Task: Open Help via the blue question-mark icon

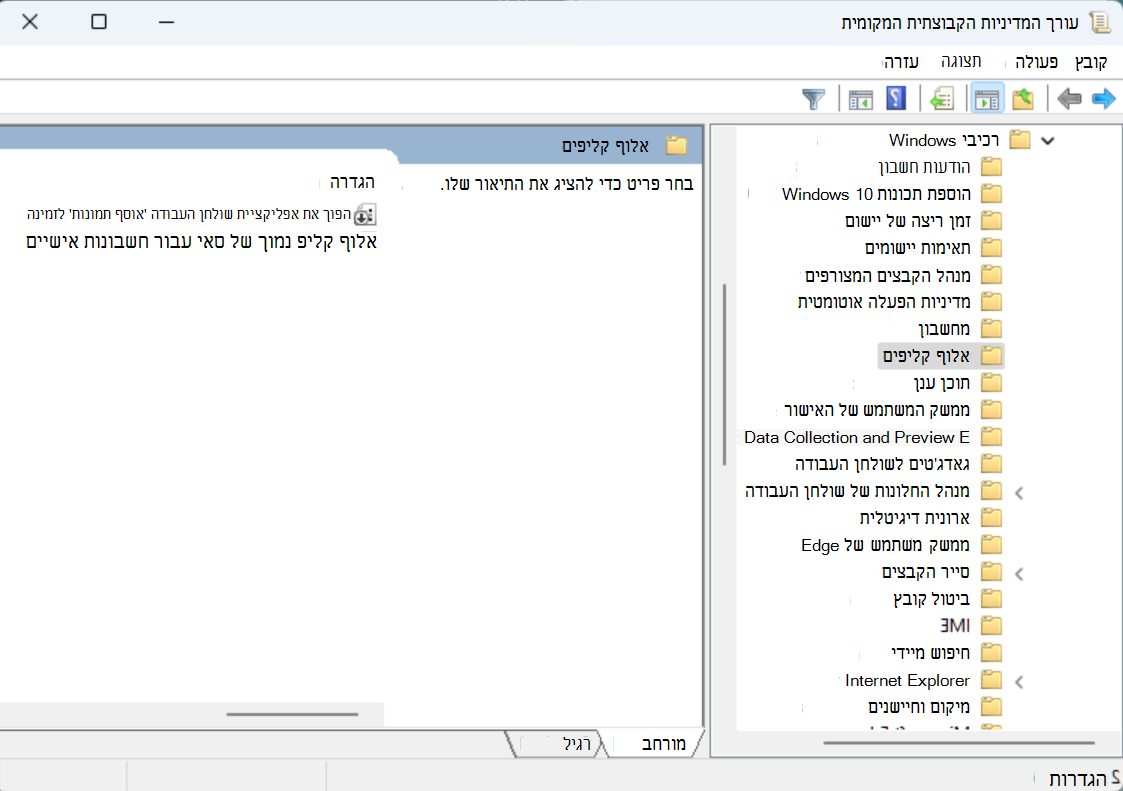Action: point(896,98)
